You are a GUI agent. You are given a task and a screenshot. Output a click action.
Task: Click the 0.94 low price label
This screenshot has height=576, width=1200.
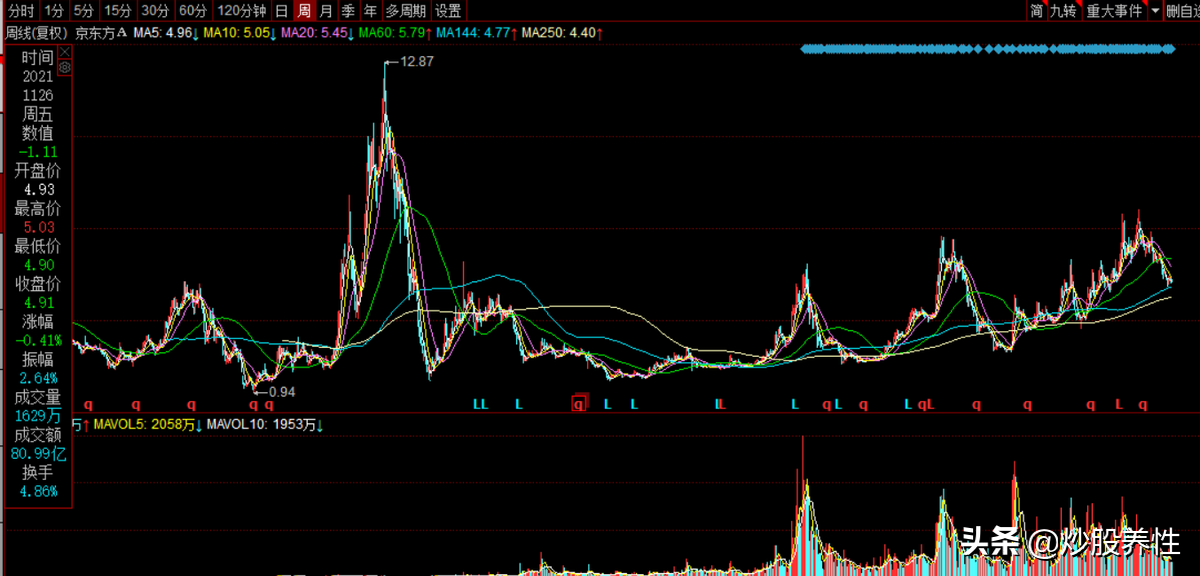click(x=281, y=390)
